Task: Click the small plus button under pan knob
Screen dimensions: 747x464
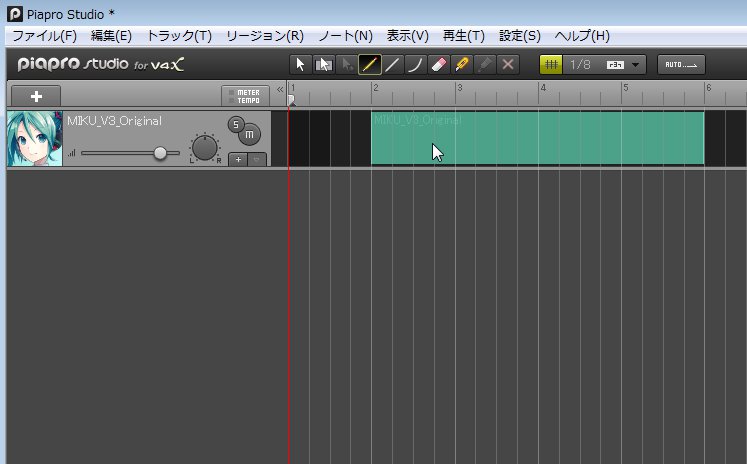Action: (238, 160)
